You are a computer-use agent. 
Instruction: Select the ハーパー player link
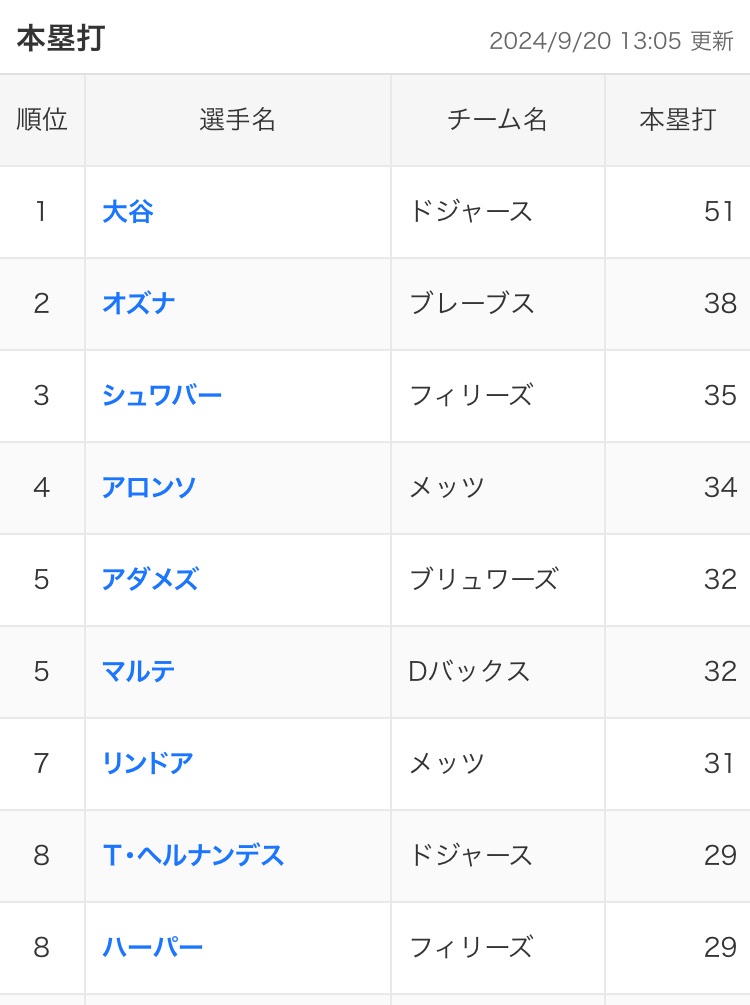(x=153, y=947)
